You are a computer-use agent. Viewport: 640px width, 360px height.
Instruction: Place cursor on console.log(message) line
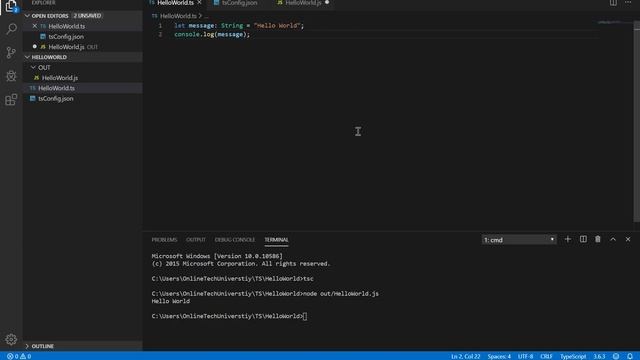(212, 35)
